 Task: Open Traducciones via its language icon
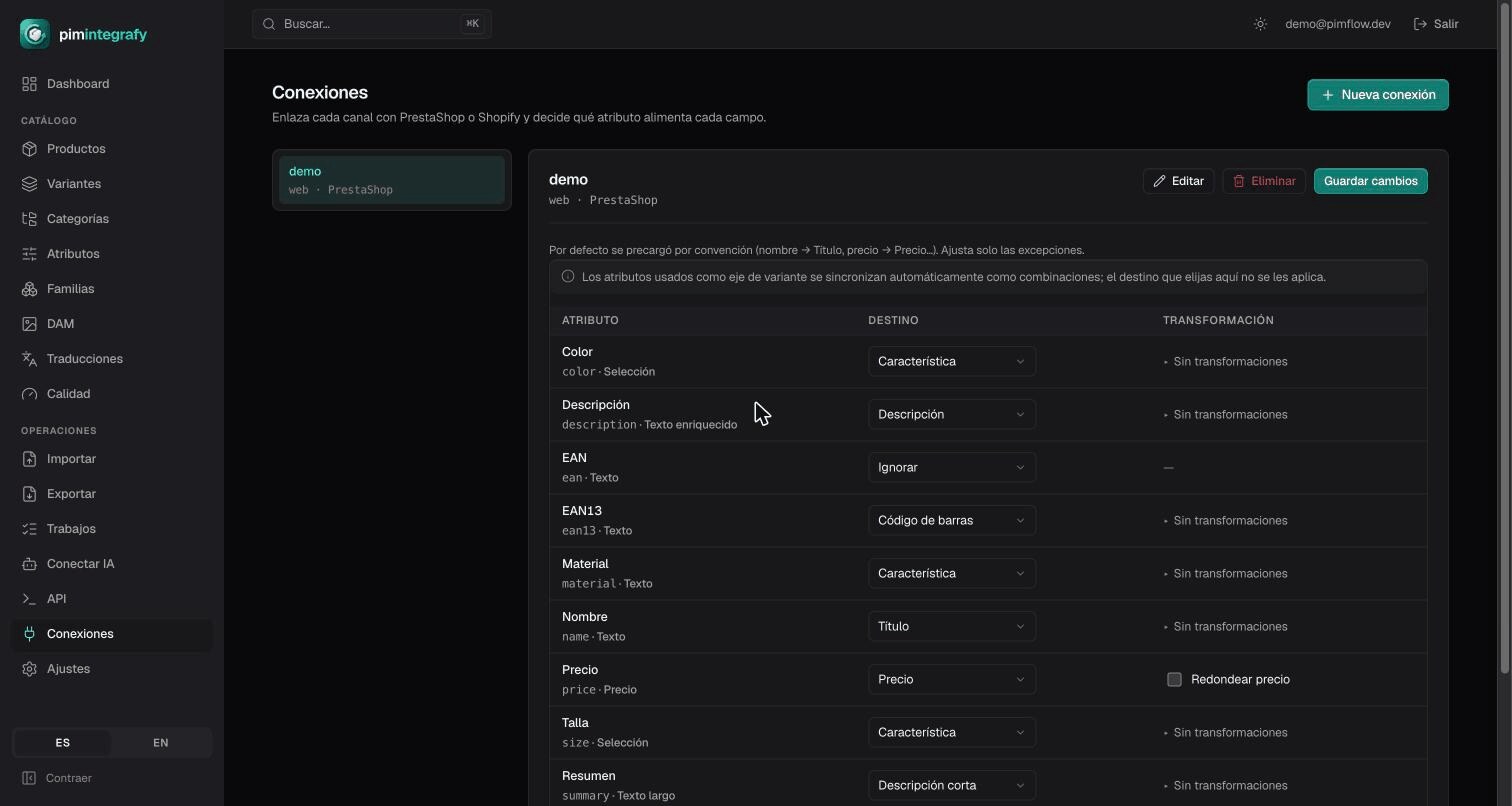click(29, 359)
